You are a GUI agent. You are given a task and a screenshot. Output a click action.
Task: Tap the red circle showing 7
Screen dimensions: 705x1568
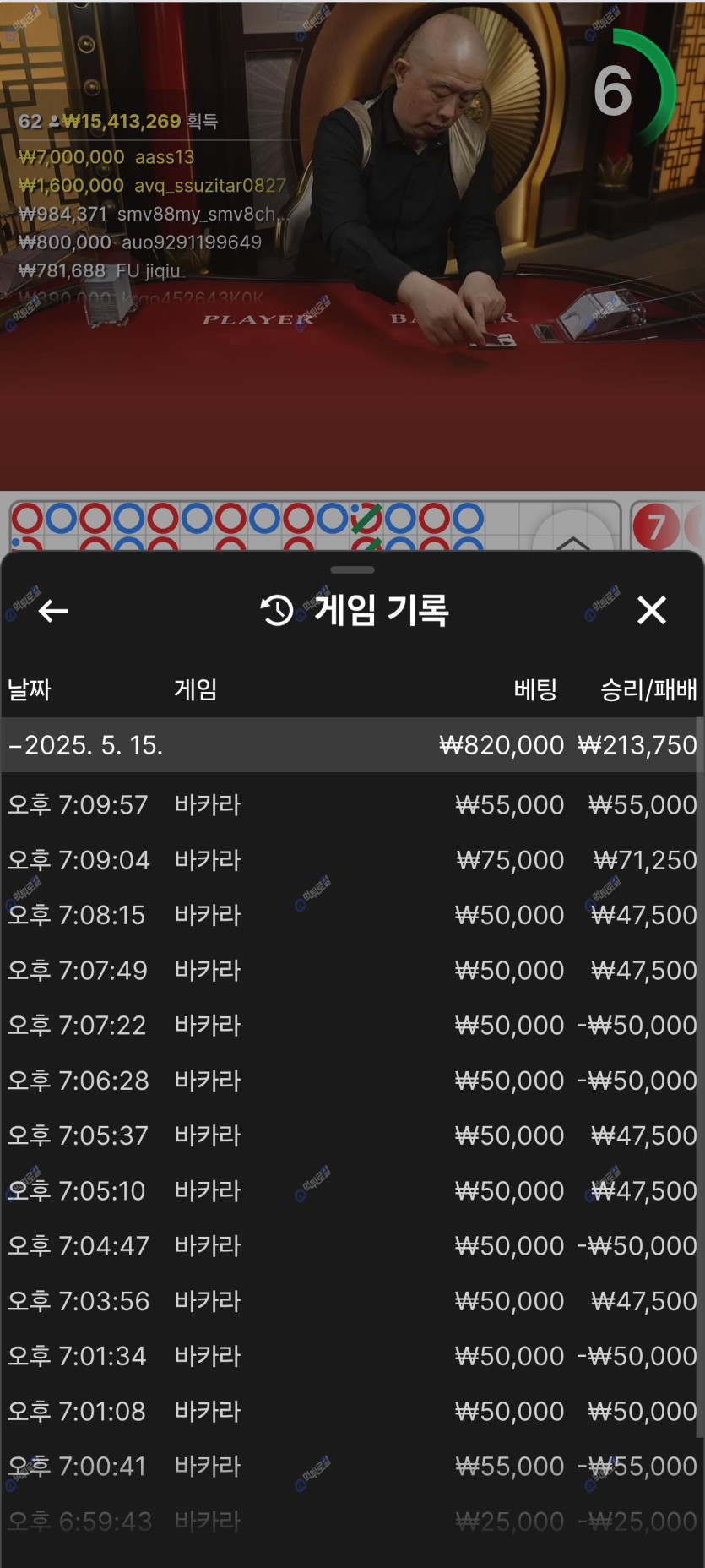pos(655,527)
